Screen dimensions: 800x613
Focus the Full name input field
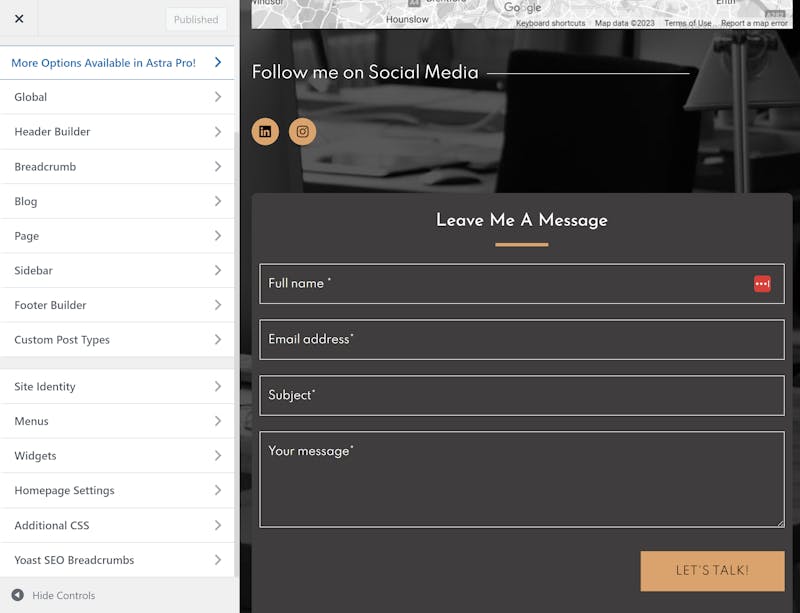click(522, 284)
